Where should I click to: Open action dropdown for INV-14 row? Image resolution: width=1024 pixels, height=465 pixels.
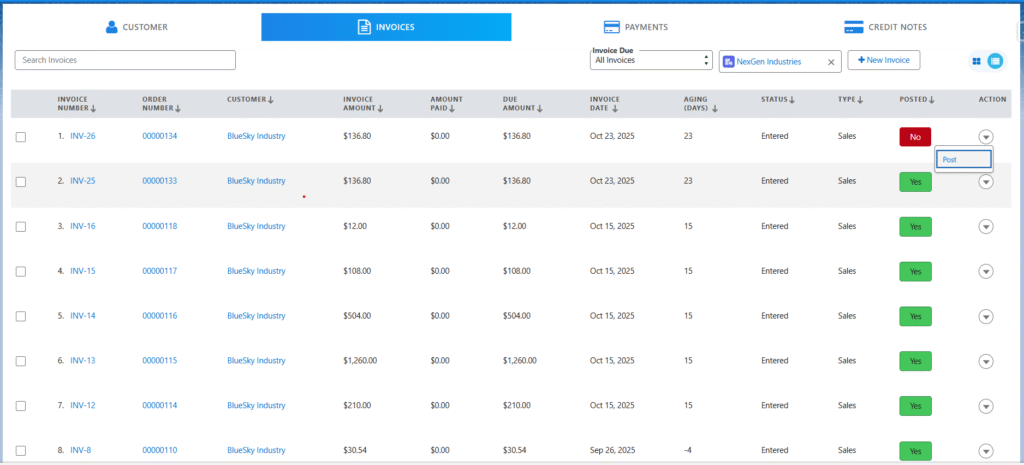click(986, 316)
